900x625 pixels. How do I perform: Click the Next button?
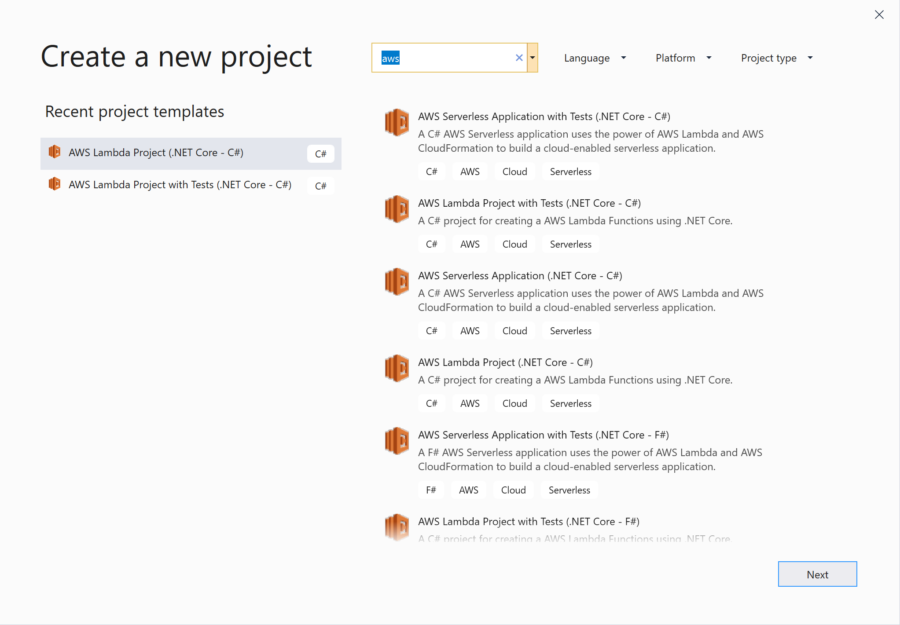[817, 574]
